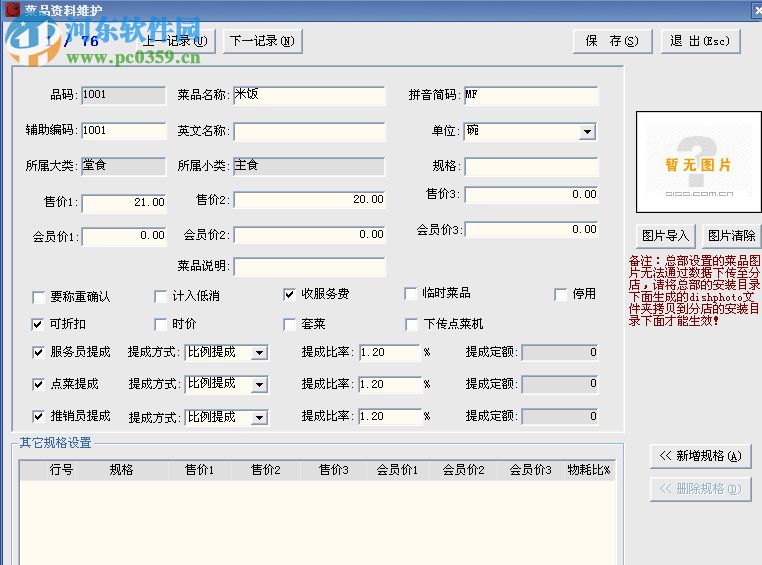The height and width of the screenshot is (565, 762).
Task: Toggle the 要称重确认 checkbox
Action: point(38,297)
